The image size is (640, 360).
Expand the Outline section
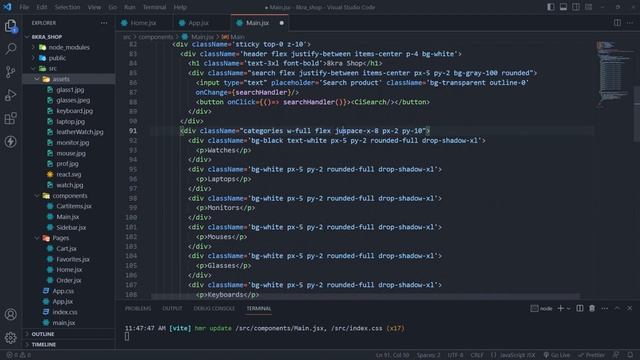pyautogui.click(x=69, y=334)
